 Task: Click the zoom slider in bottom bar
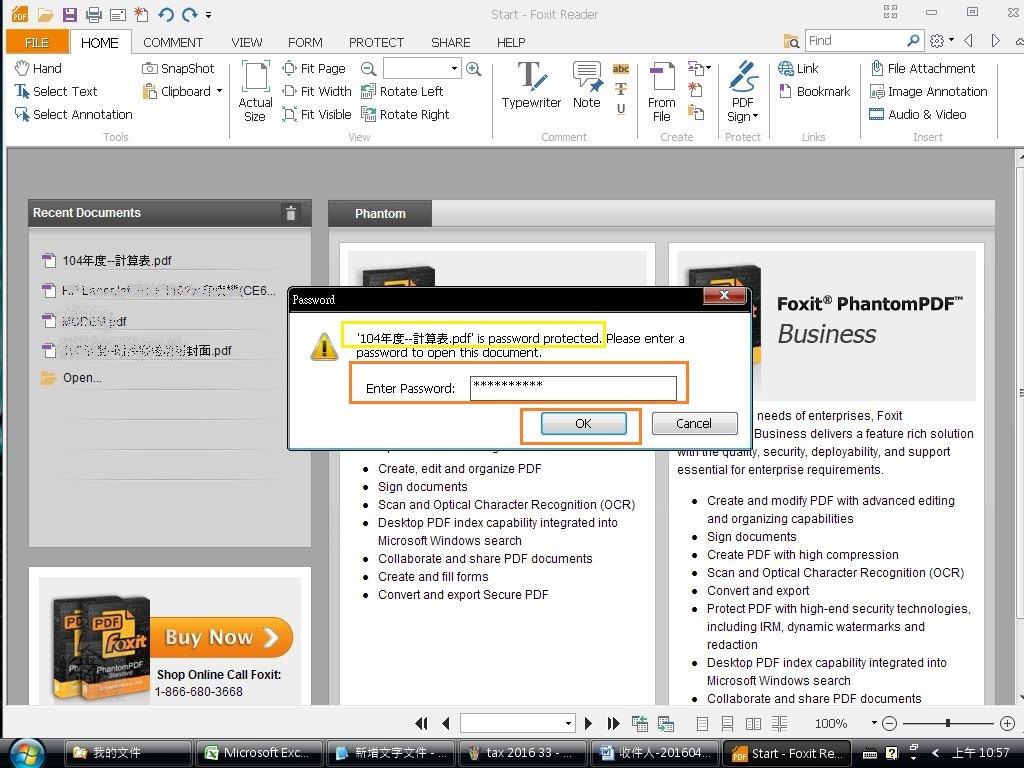point(948,723)
